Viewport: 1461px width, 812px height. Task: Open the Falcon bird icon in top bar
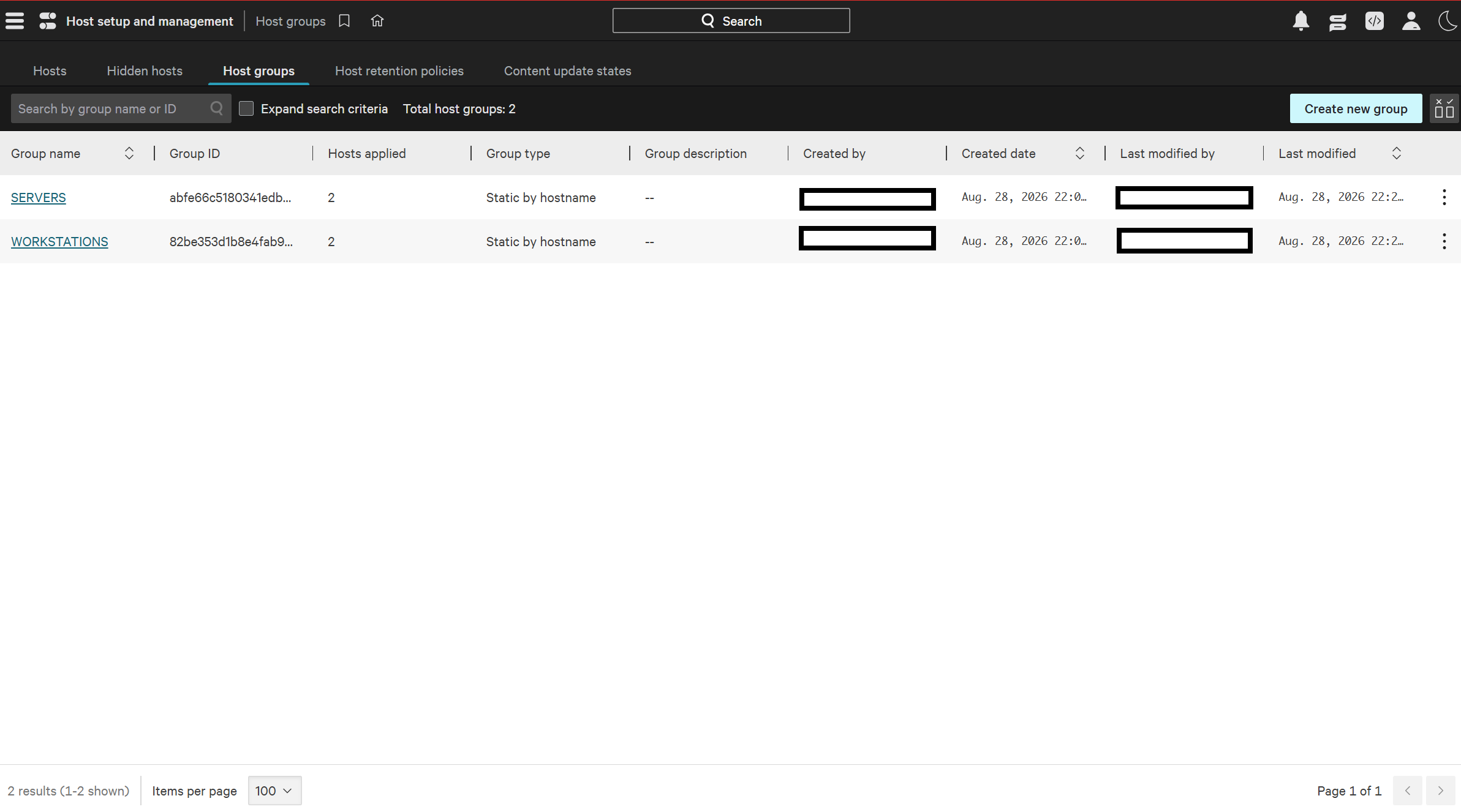pyautogui.click(x=1338, y=21)
